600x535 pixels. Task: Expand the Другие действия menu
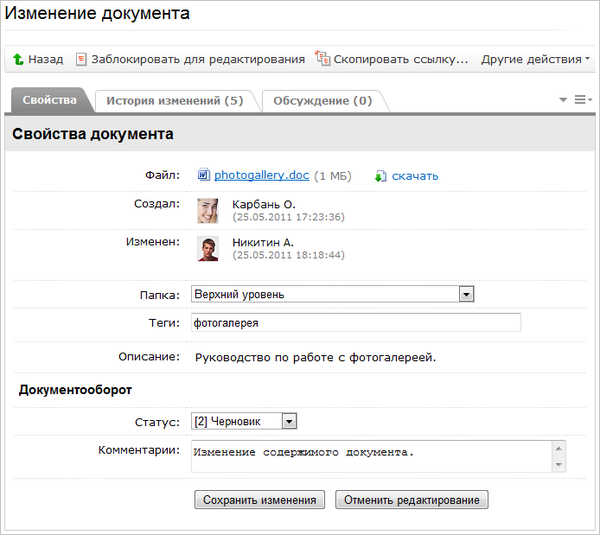pos(535,60)
